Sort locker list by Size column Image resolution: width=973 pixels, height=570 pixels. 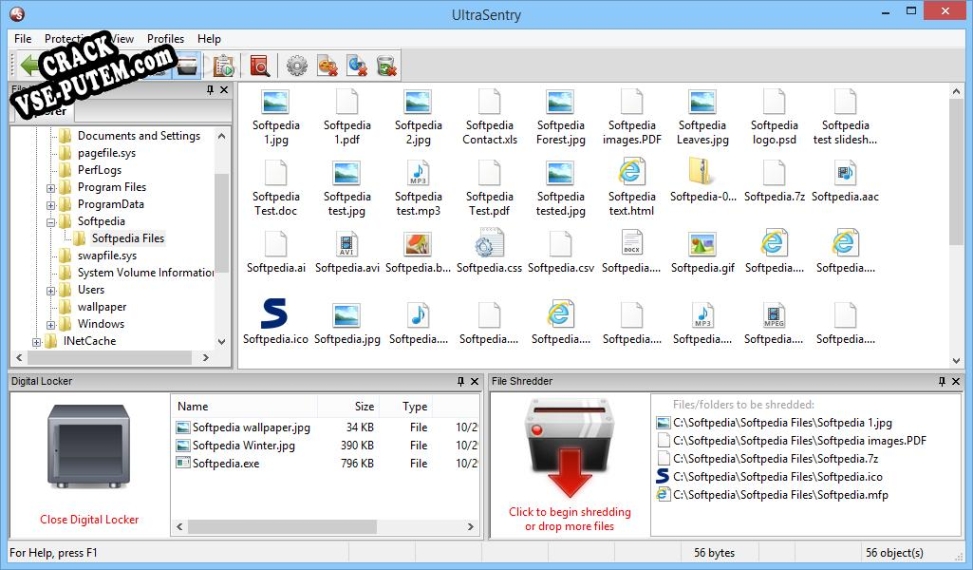click(x=348, y=407)
